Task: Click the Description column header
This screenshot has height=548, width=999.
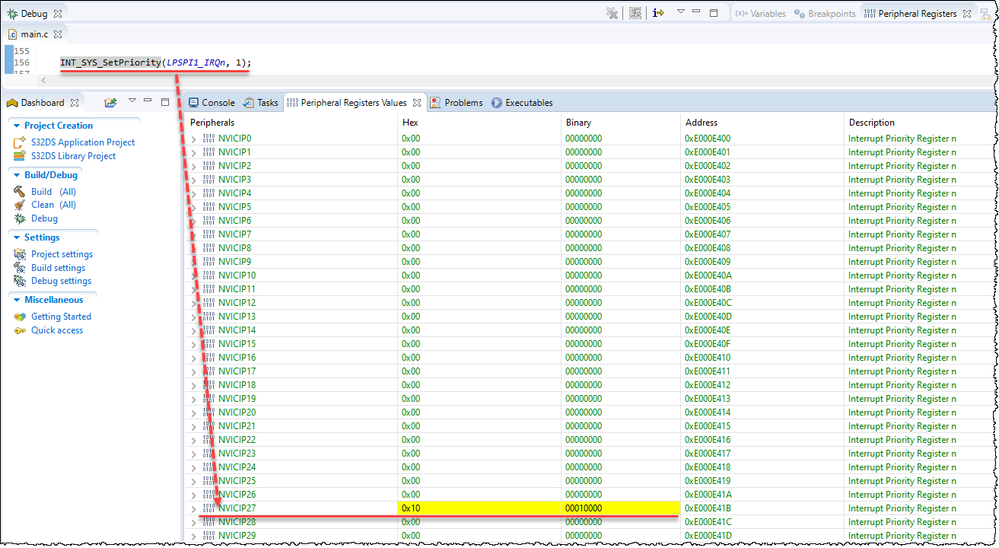Action: click(x=872, y=122)
